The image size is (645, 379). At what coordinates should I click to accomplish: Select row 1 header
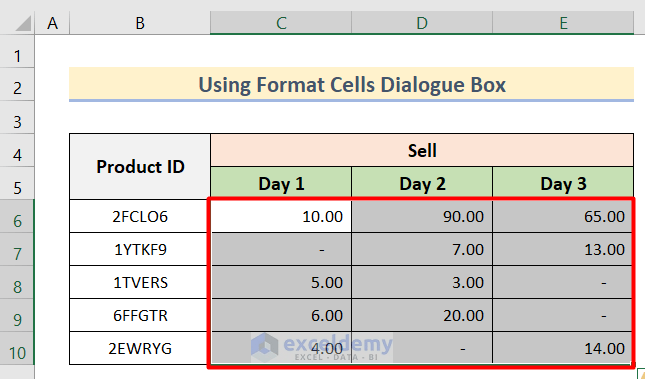[17, 51]
